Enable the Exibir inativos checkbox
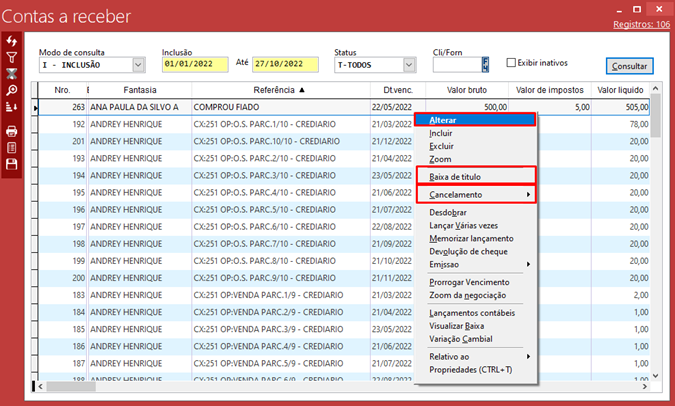 point(511,62)
